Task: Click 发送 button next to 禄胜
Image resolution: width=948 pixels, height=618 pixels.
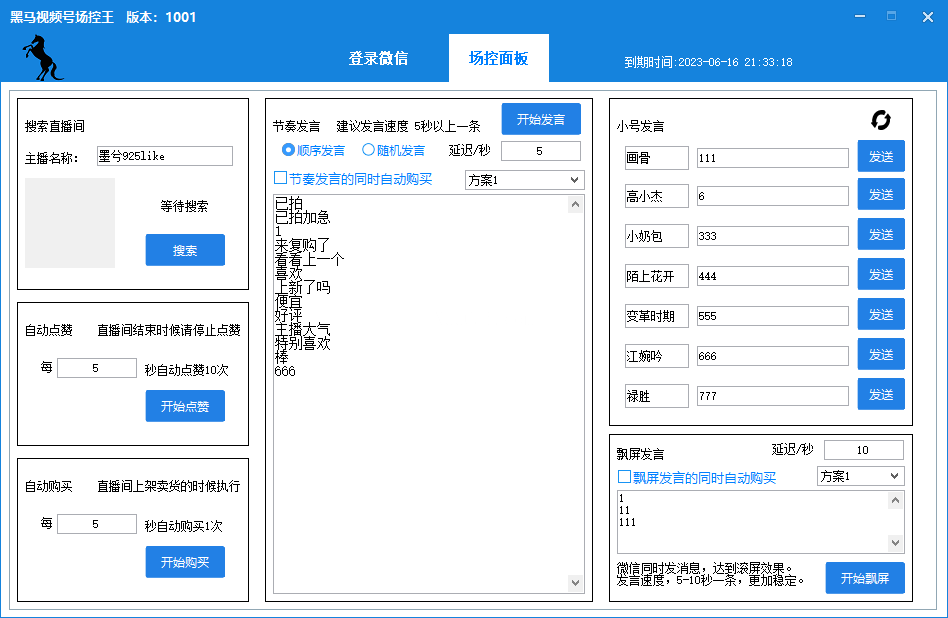Action: [x=881, y=395]
